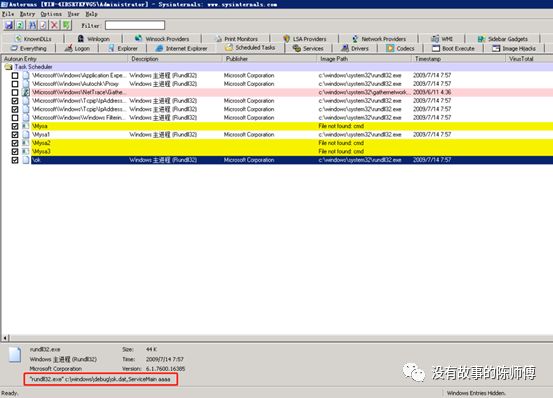The width and height of the screenshot is (553, 398).
Task: Switch to the Print Monitors tab
Action: pos(236,39)
